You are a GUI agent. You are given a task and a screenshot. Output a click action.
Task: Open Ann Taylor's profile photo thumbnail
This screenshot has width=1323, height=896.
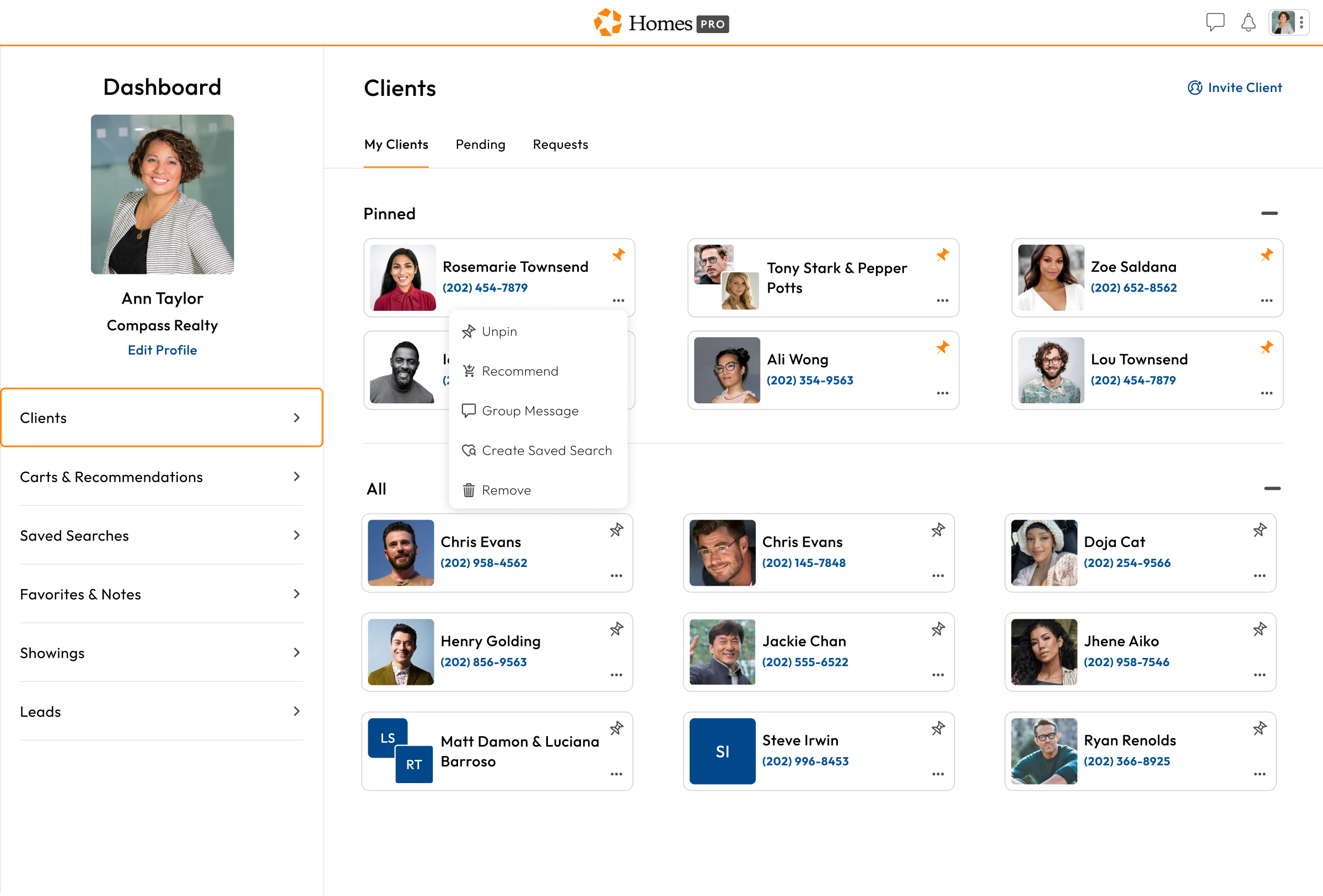[162, 194]
